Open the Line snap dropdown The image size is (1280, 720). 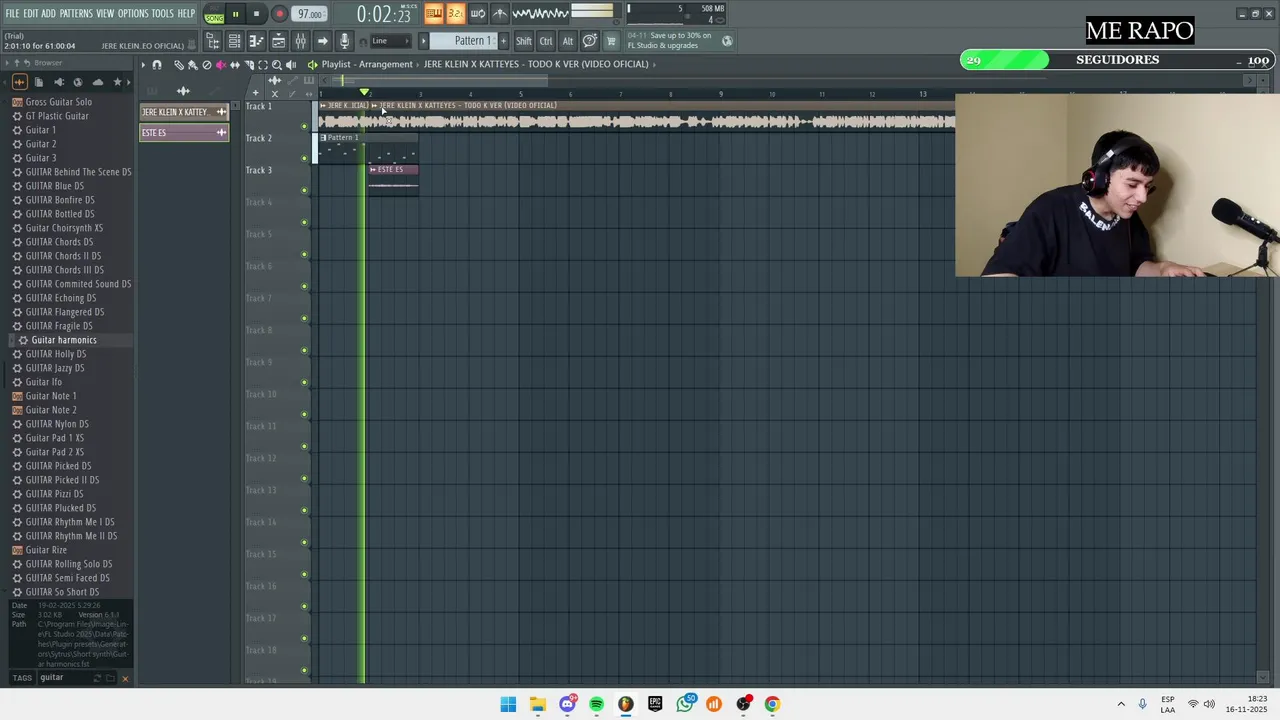tap(391, 41)
